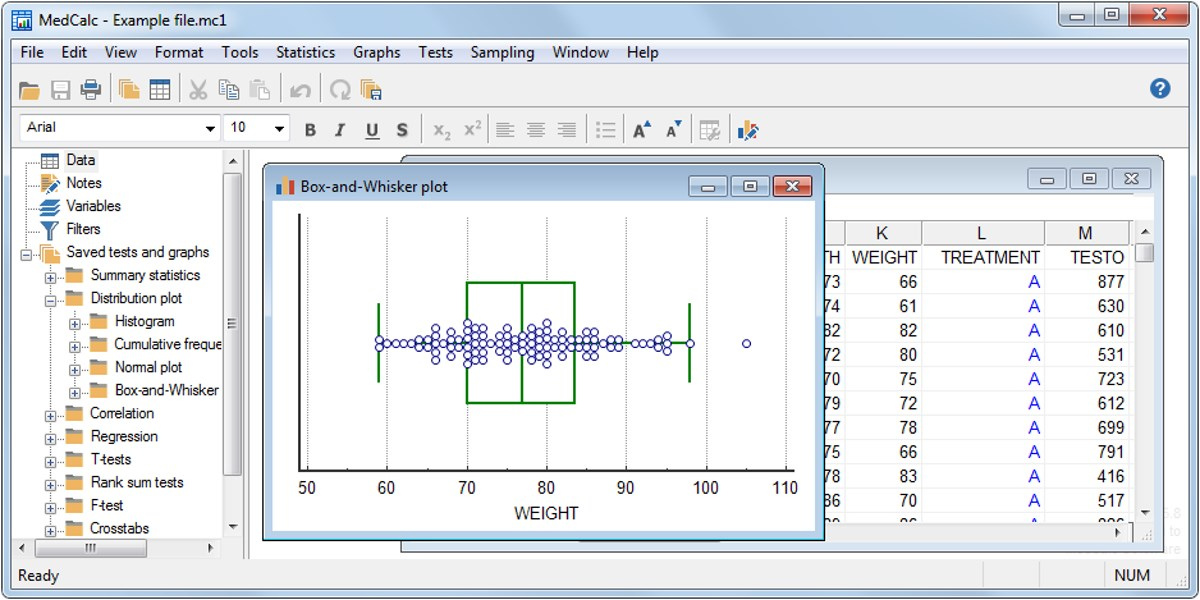Open the spreadsheet grid icon in toolbar
Image resolution: width=1200 pixels, height=600 pixels.
pyautogui.click(x=160, y=90)
